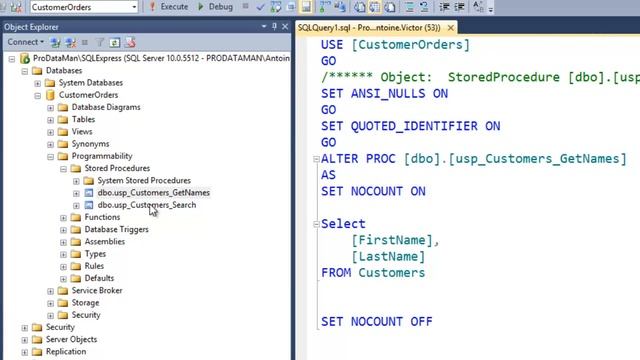This screenshot has width=640, height=360.
Task: Run the query with Execute
Action: pos(169,7)
